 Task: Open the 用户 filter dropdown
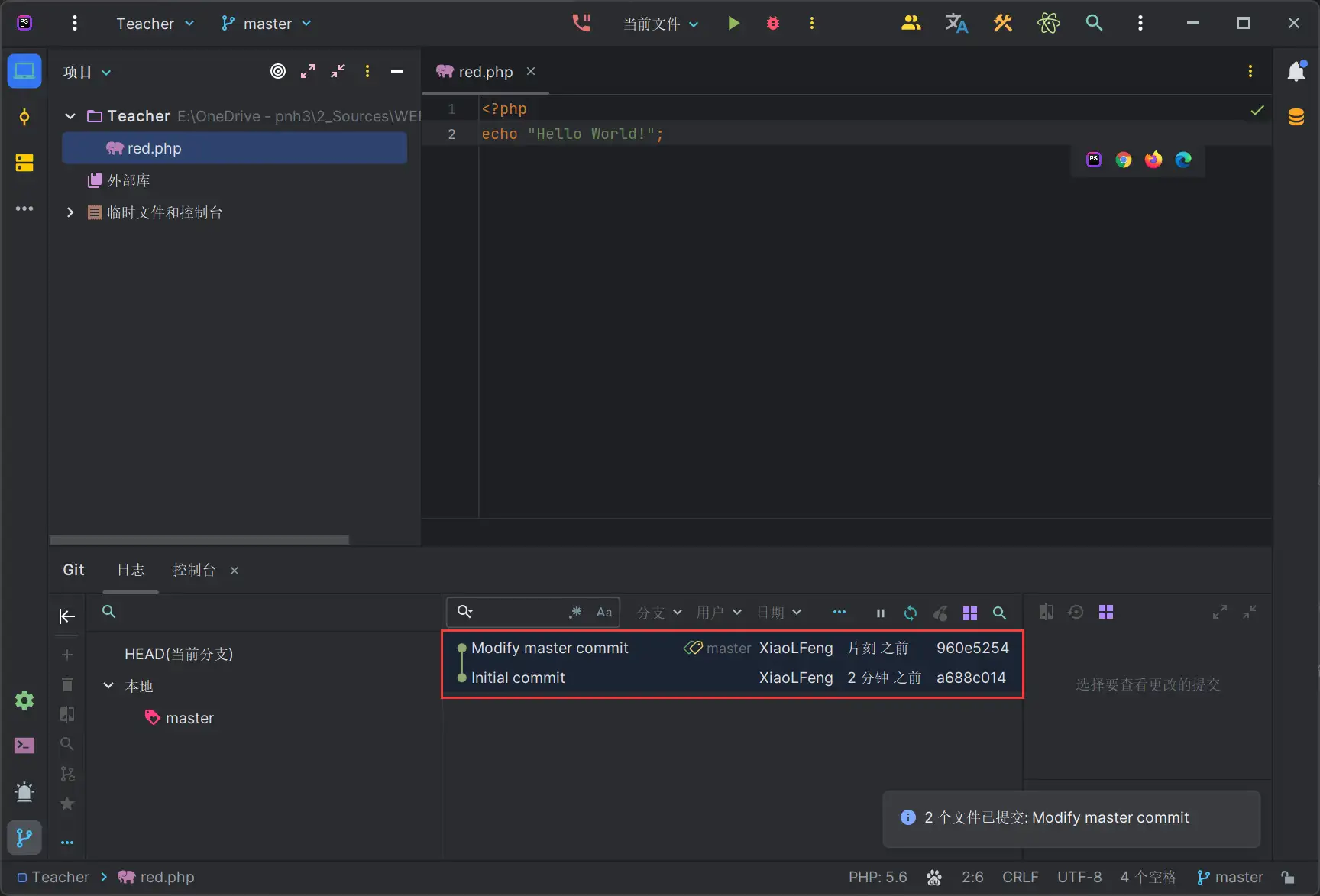click(x=719, y=613)
